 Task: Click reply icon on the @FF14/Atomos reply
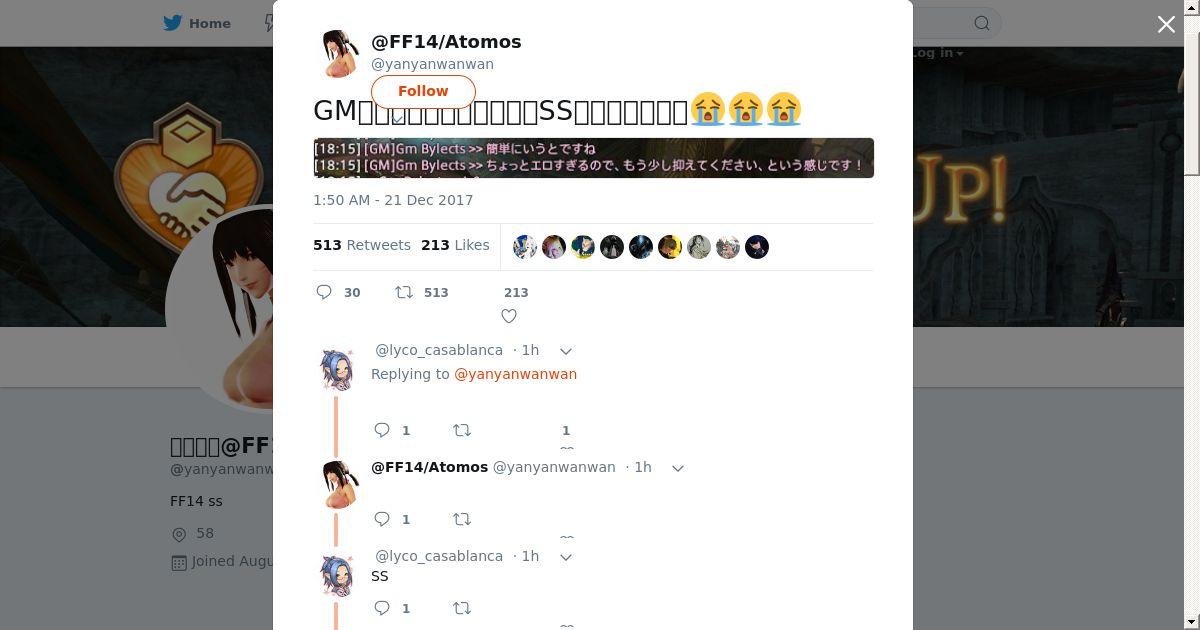[382, 519]
